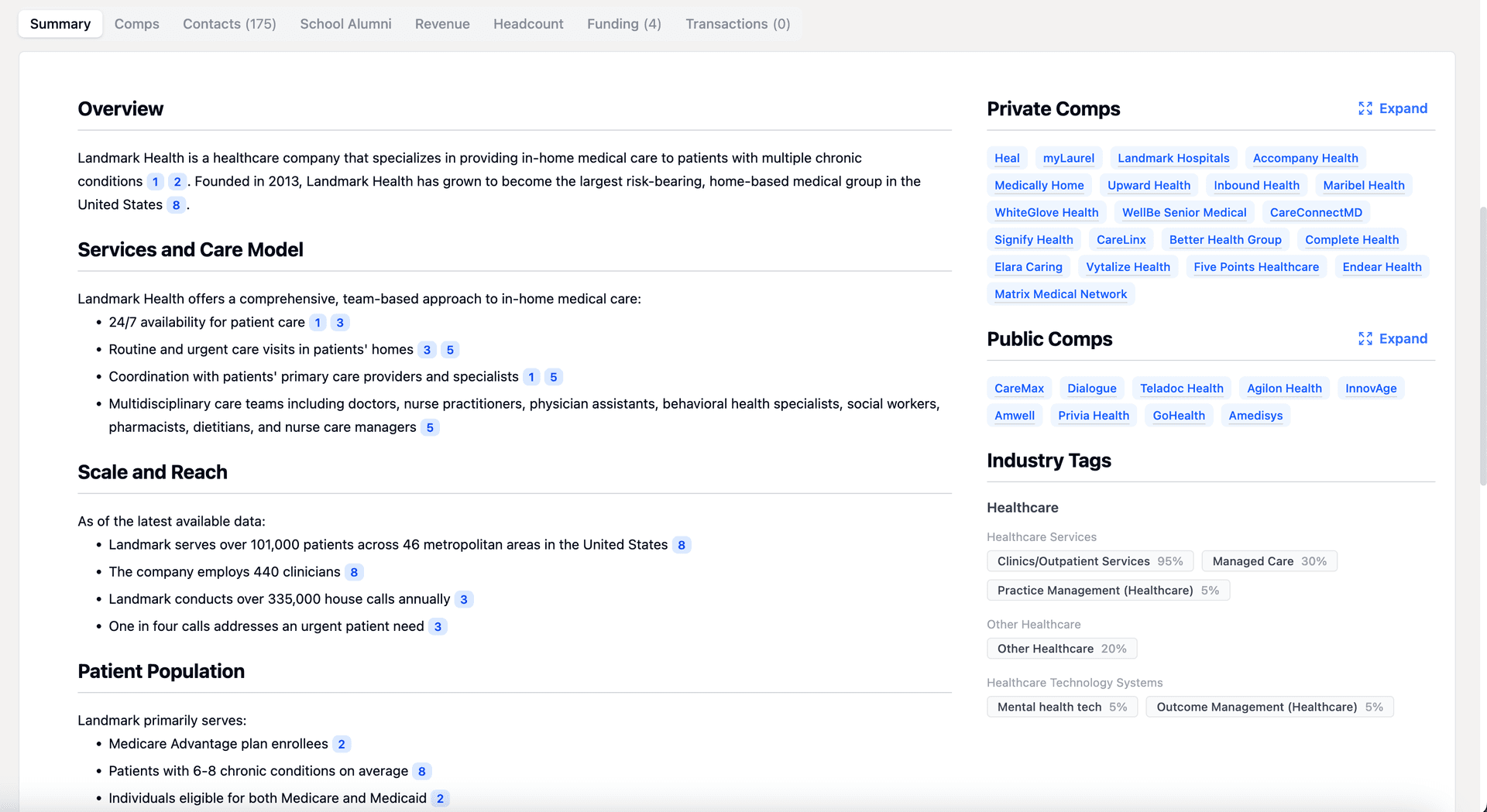Open citation 8 after United States
1487x812 pixels.
[x=176, y=205]
